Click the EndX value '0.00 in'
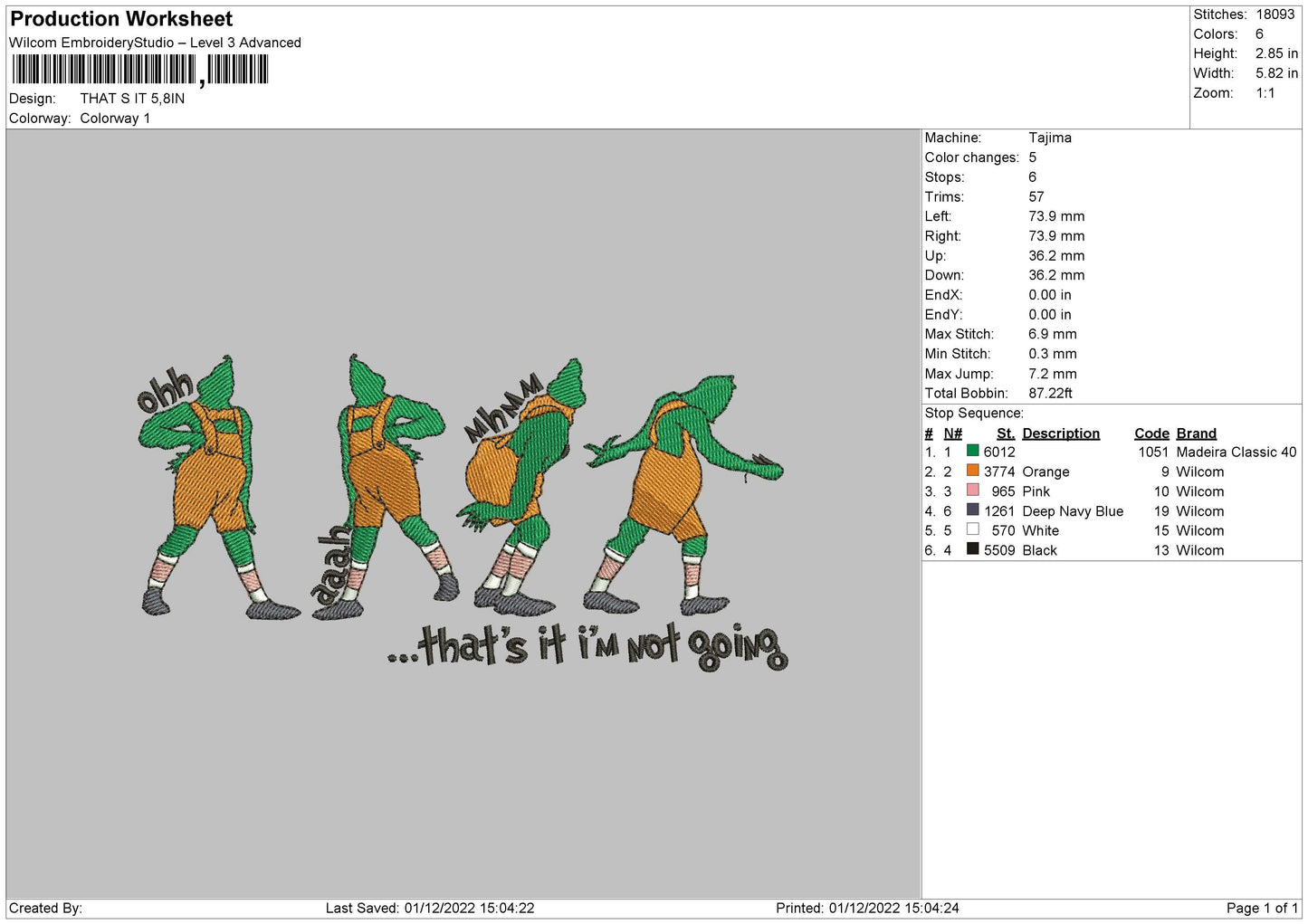Image resolution: width=1308 pixels, height=924 pixels. pos(1050,295)
